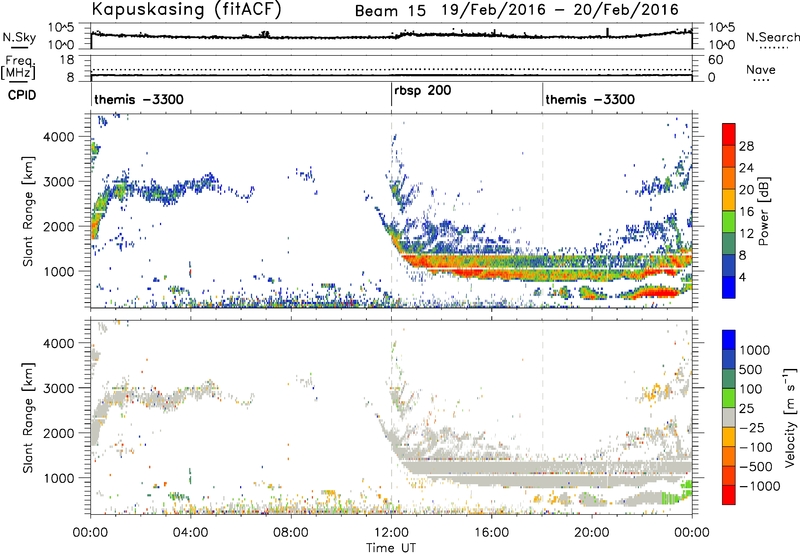Click the date range "19/Feb/2016 – 20/Feb/2016"
Screen dimensions: 800x554
point(560,10)
